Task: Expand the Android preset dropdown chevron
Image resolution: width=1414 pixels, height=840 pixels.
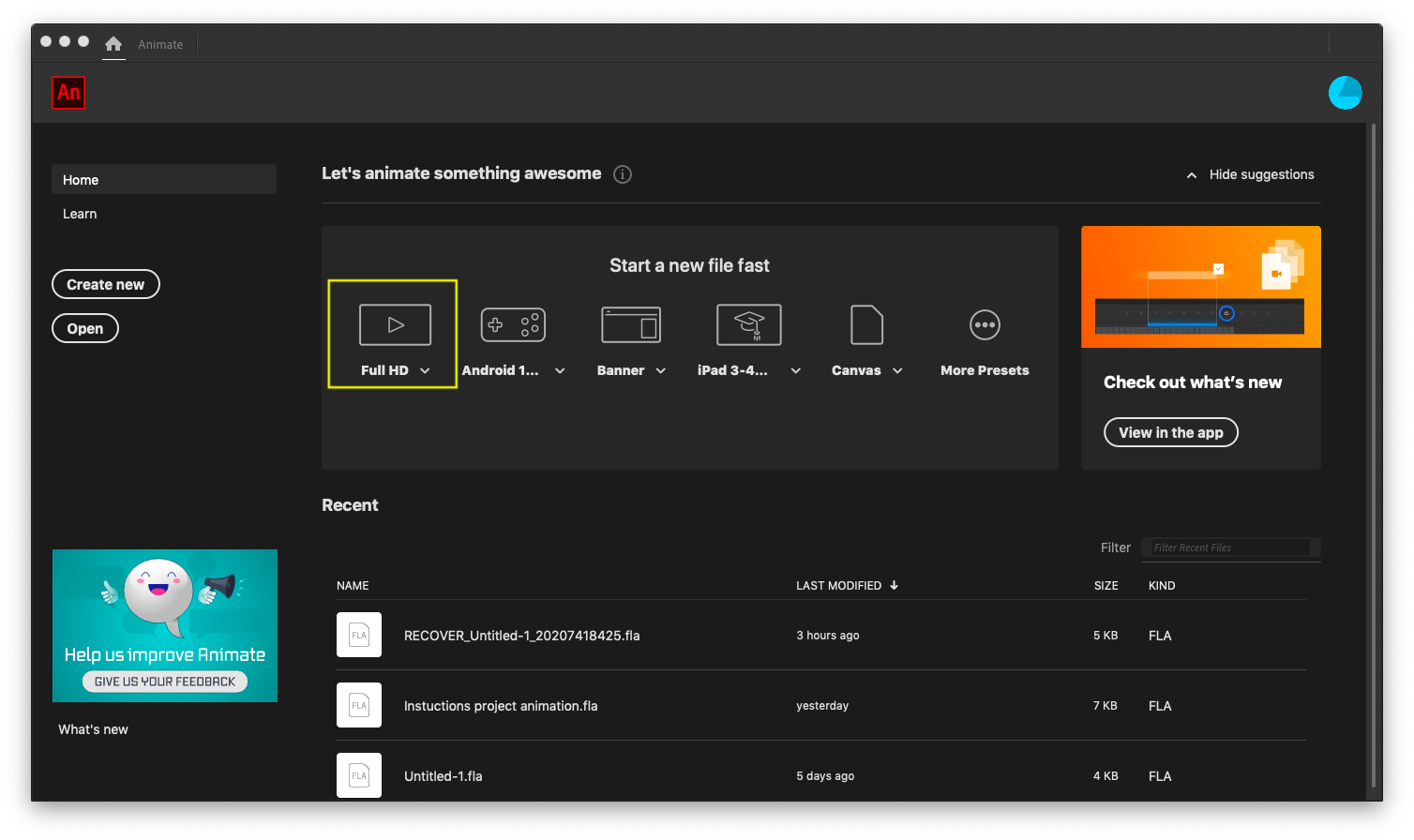Action: pyautogui.click(x=560, y=371)
